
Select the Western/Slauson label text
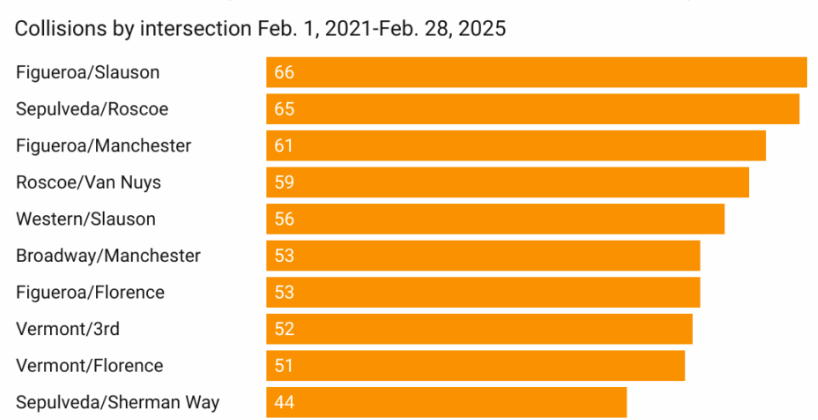[x=86, y=219]
